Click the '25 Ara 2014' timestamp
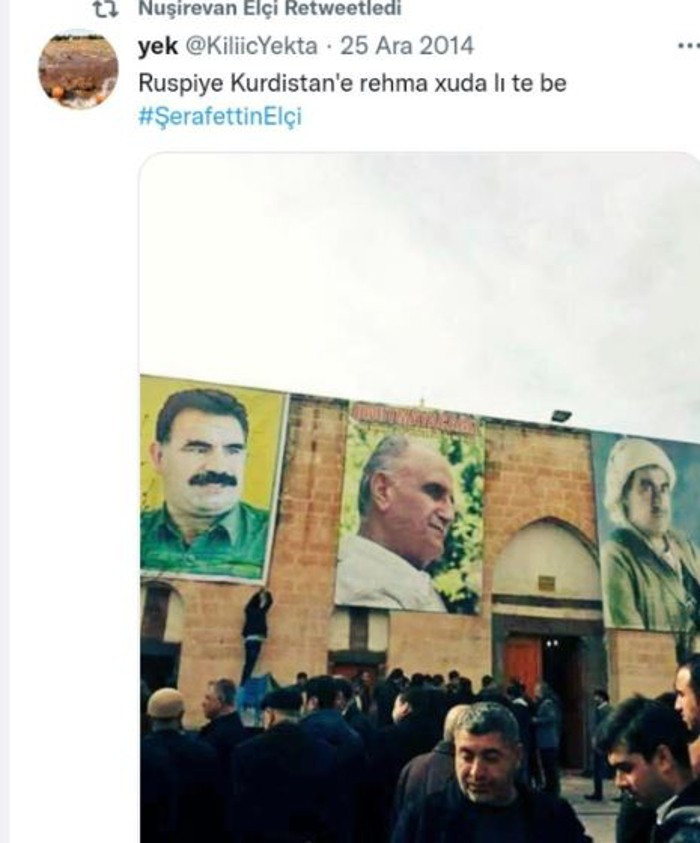Screen dimensions: 700x843 [x=407, y=46]
